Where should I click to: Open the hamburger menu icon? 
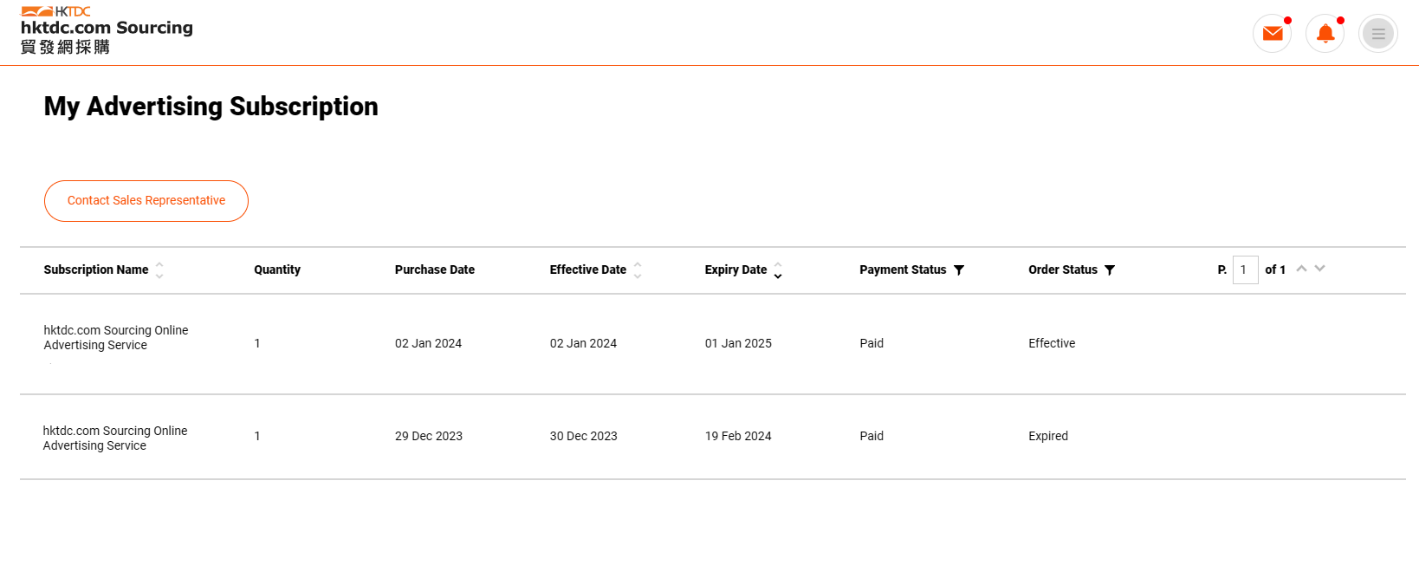[1378, 34]
